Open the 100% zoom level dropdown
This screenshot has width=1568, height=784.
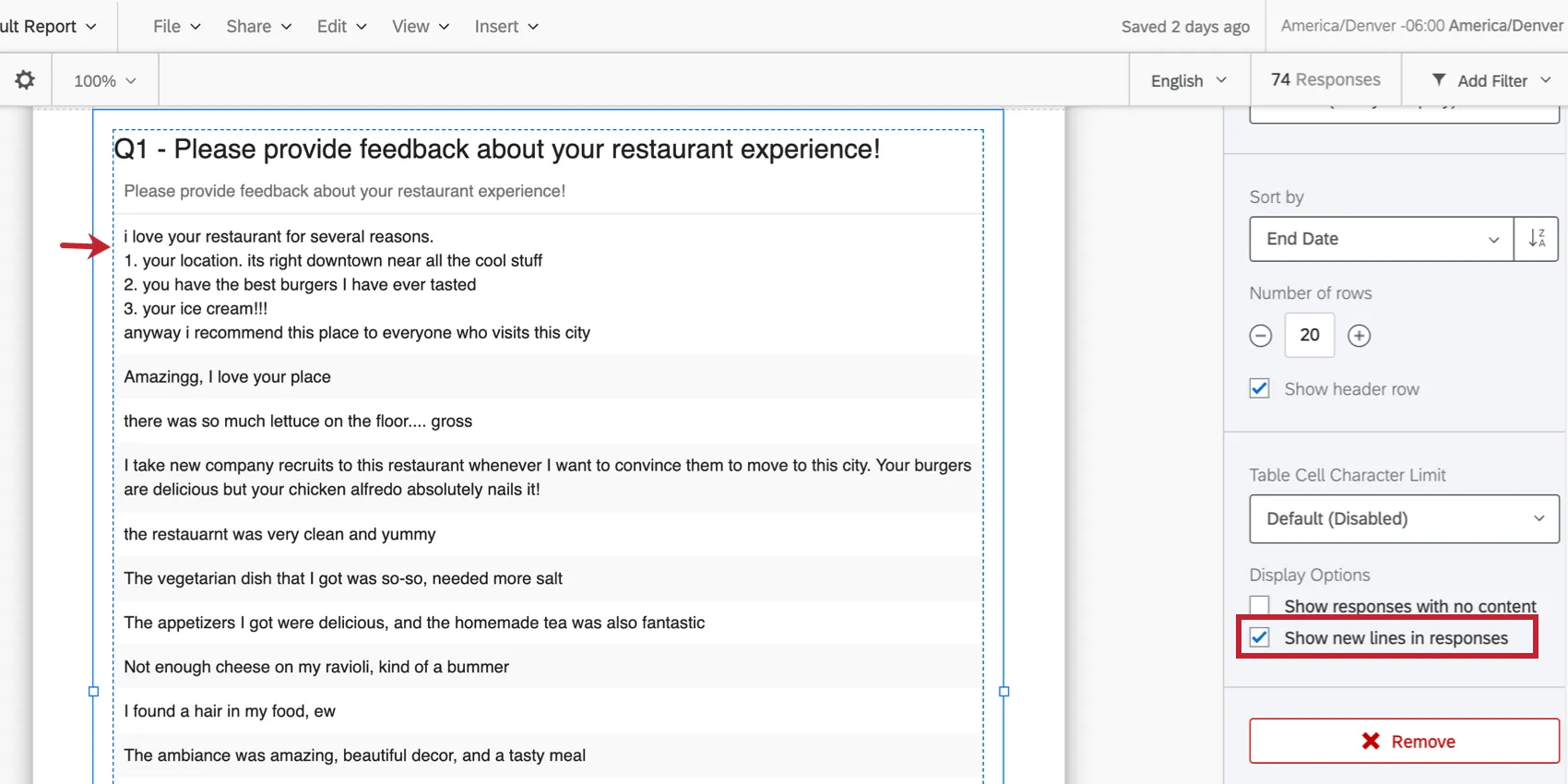[x=105, y=81]
